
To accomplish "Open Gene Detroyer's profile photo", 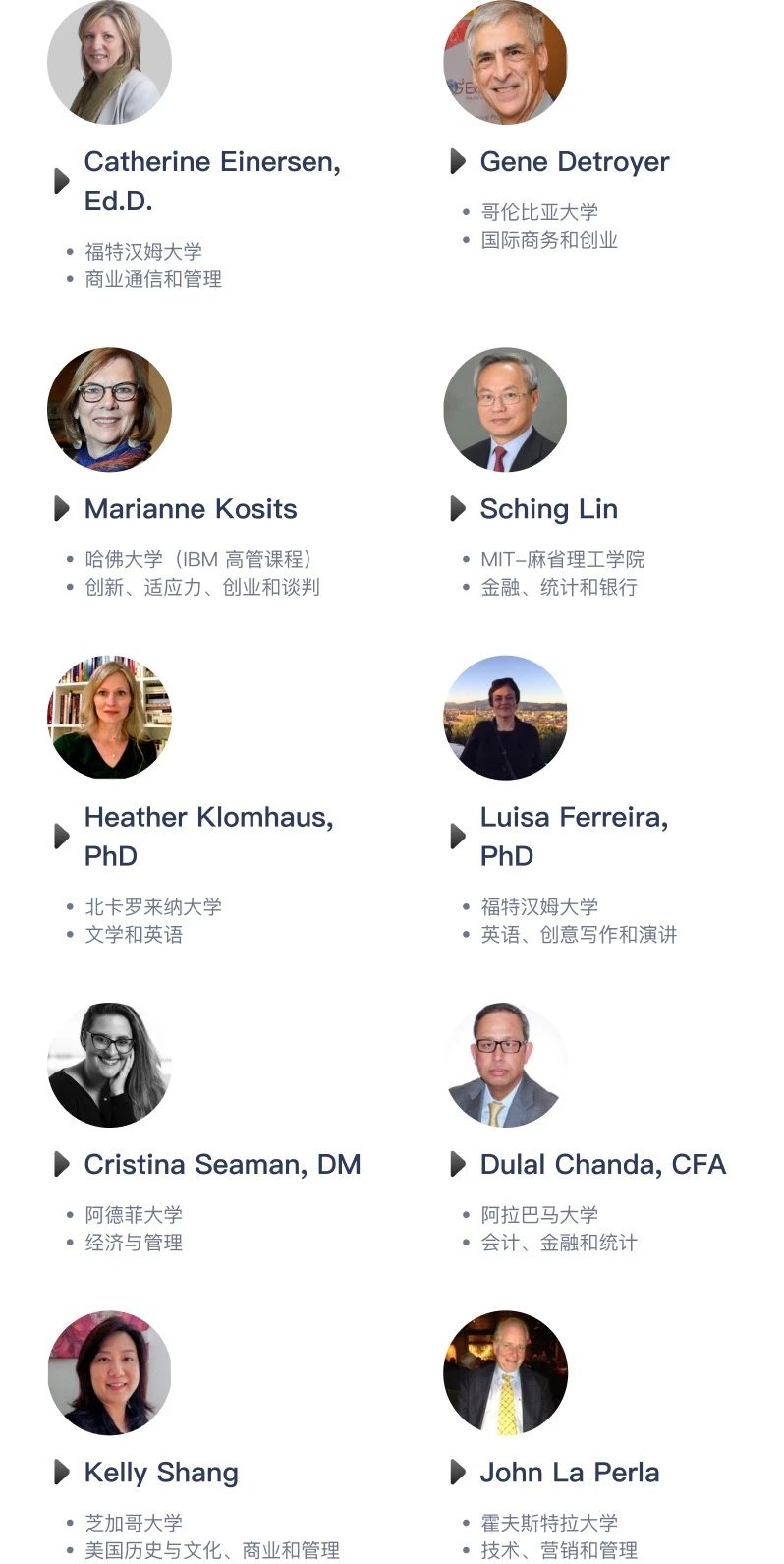I will [505, 62].
